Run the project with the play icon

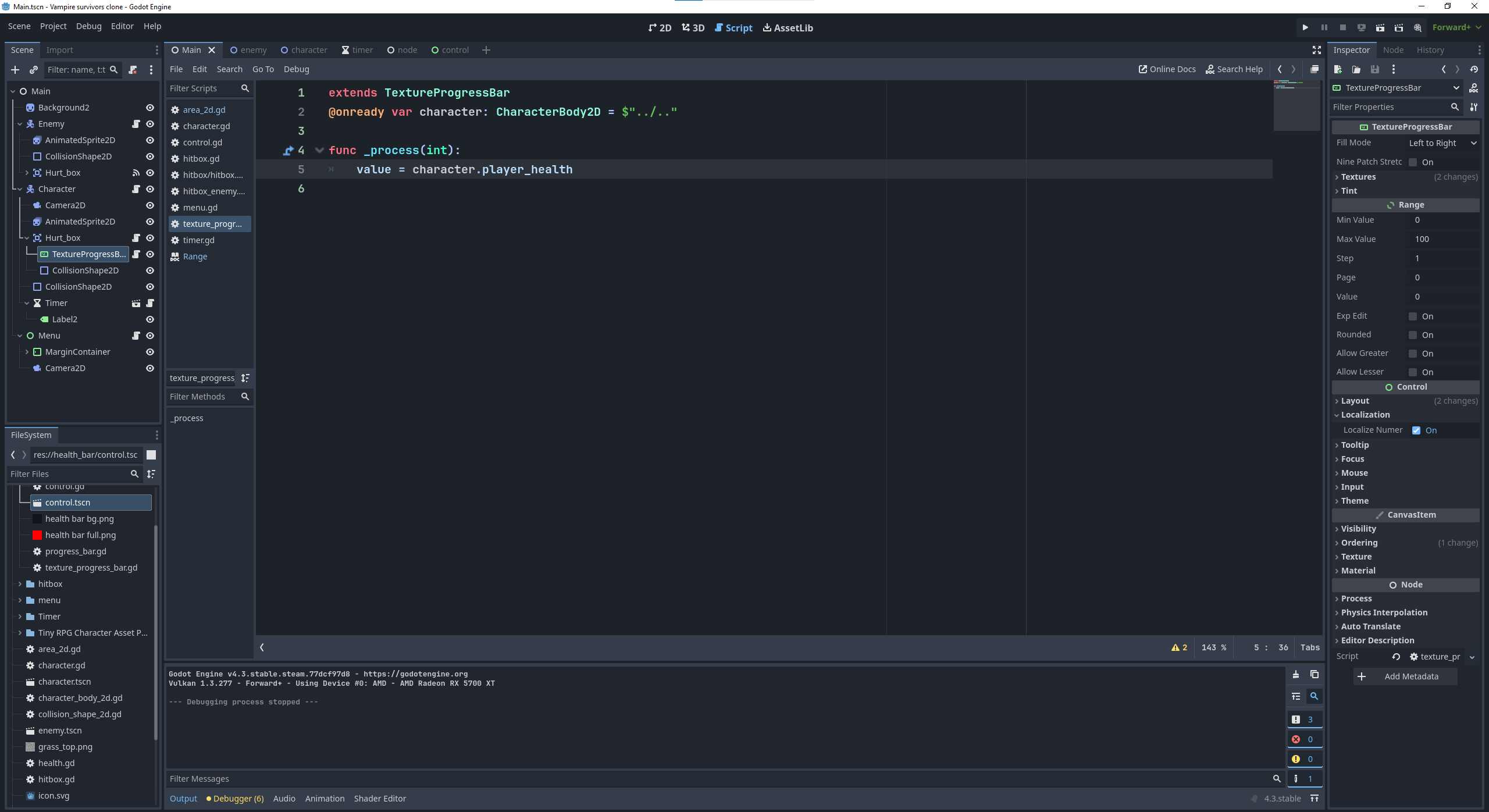[x=1305, y=27]
